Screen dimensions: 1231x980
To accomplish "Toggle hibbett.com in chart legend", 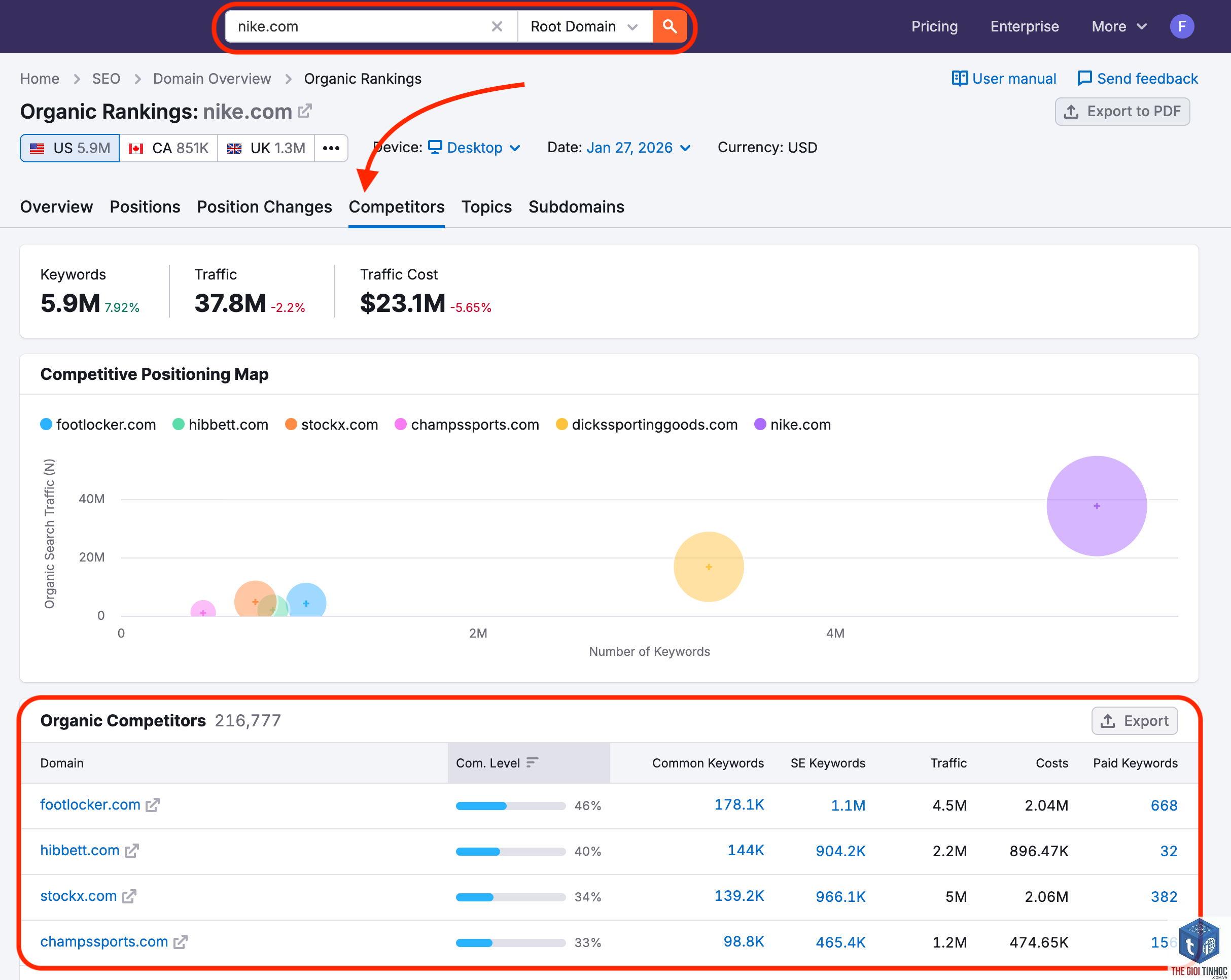I will (221, 425).
